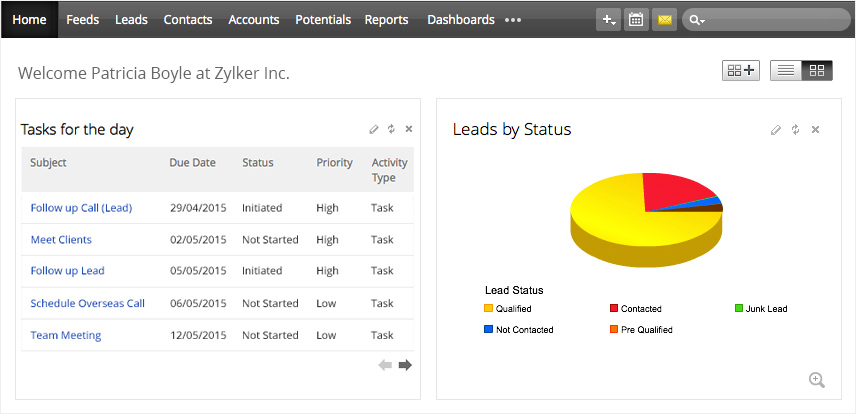The width and height of the screenshot is (856, 414).
Task: Zoom into the Leads by Status chart
Action: coord(817,380)
